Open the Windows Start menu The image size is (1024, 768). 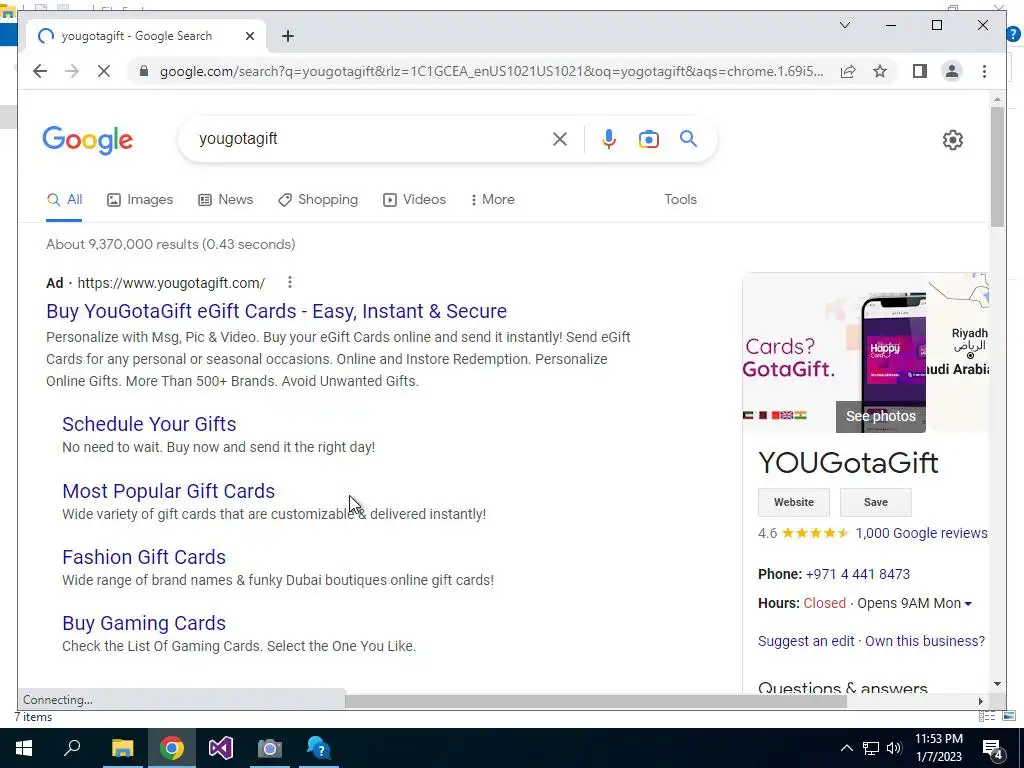point(24,748)
